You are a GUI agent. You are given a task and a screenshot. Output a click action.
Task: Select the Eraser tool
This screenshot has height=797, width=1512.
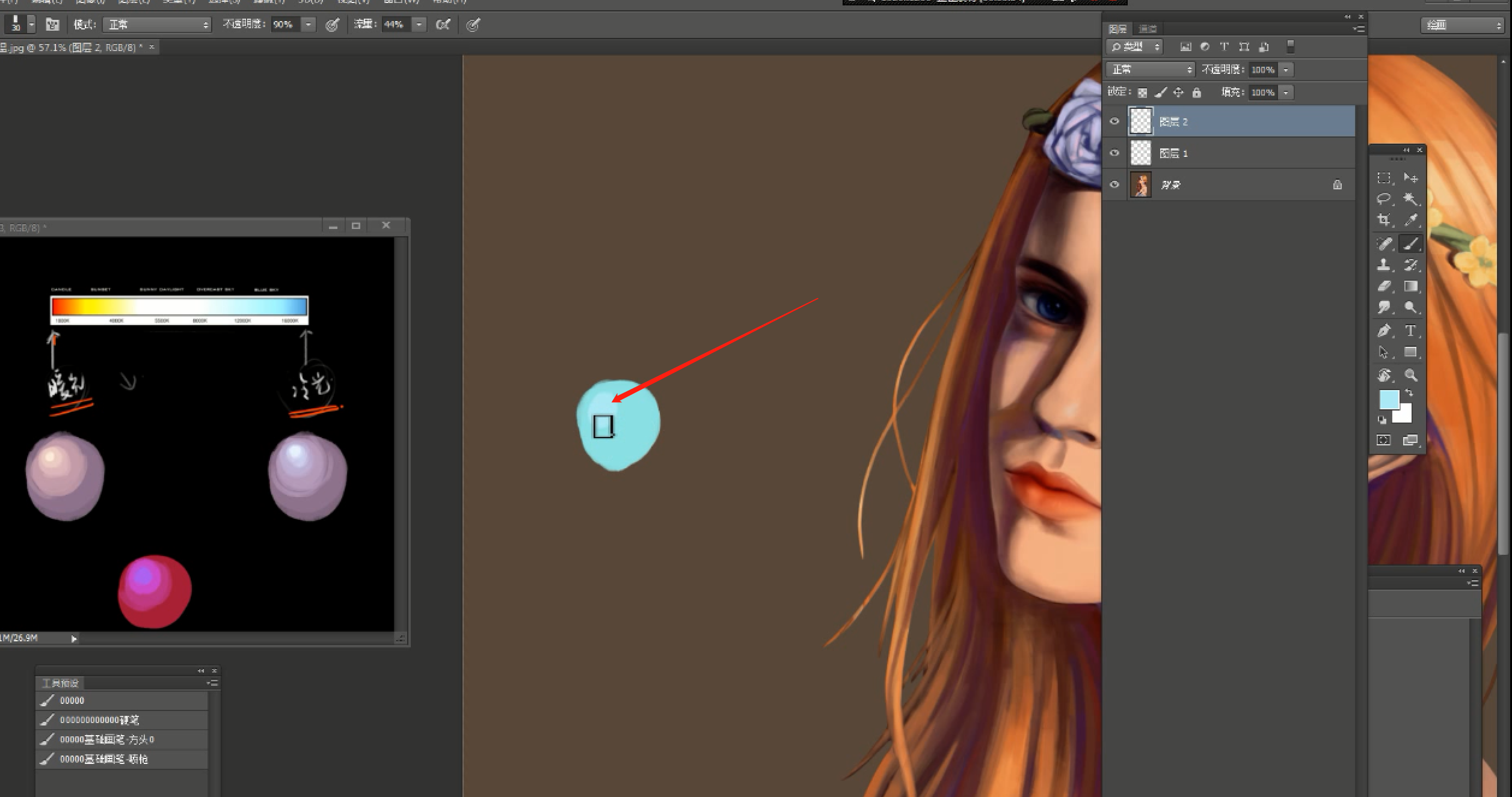(x=1383, y=287)
